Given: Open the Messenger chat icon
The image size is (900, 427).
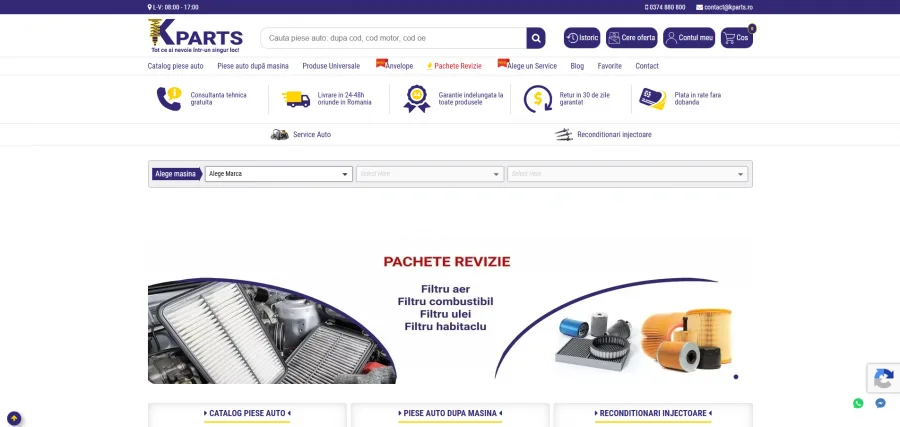Looking at the screenshot, I should [880, 403].
